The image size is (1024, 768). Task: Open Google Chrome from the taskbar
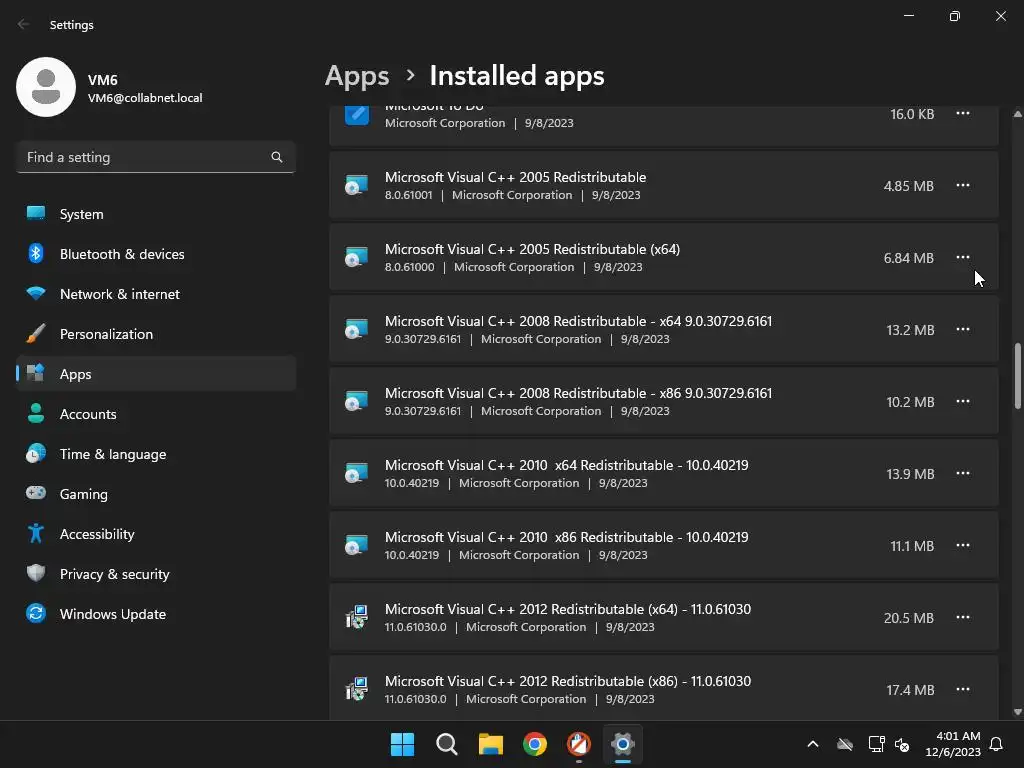coord(535,744)
